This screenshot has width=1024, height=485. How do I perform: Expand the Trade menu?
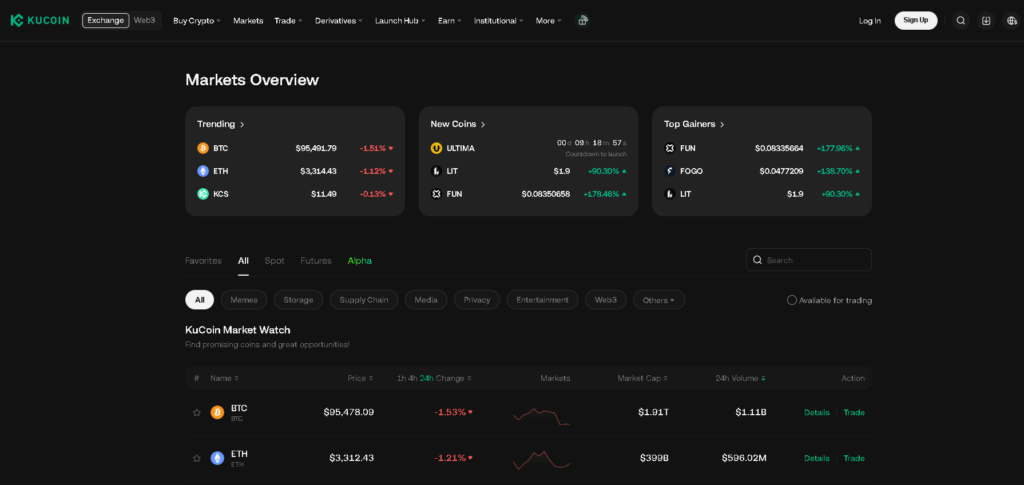click(288, 21)
